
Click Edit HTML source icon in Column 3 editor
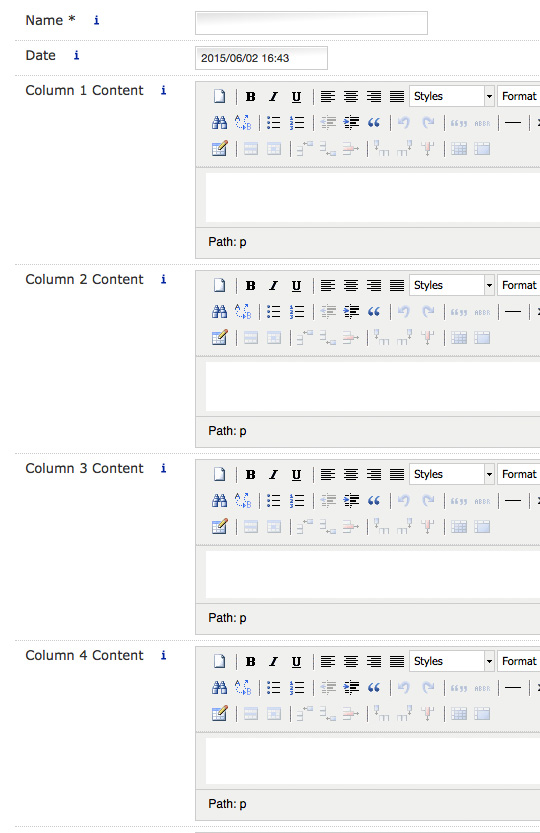point(220,527)
